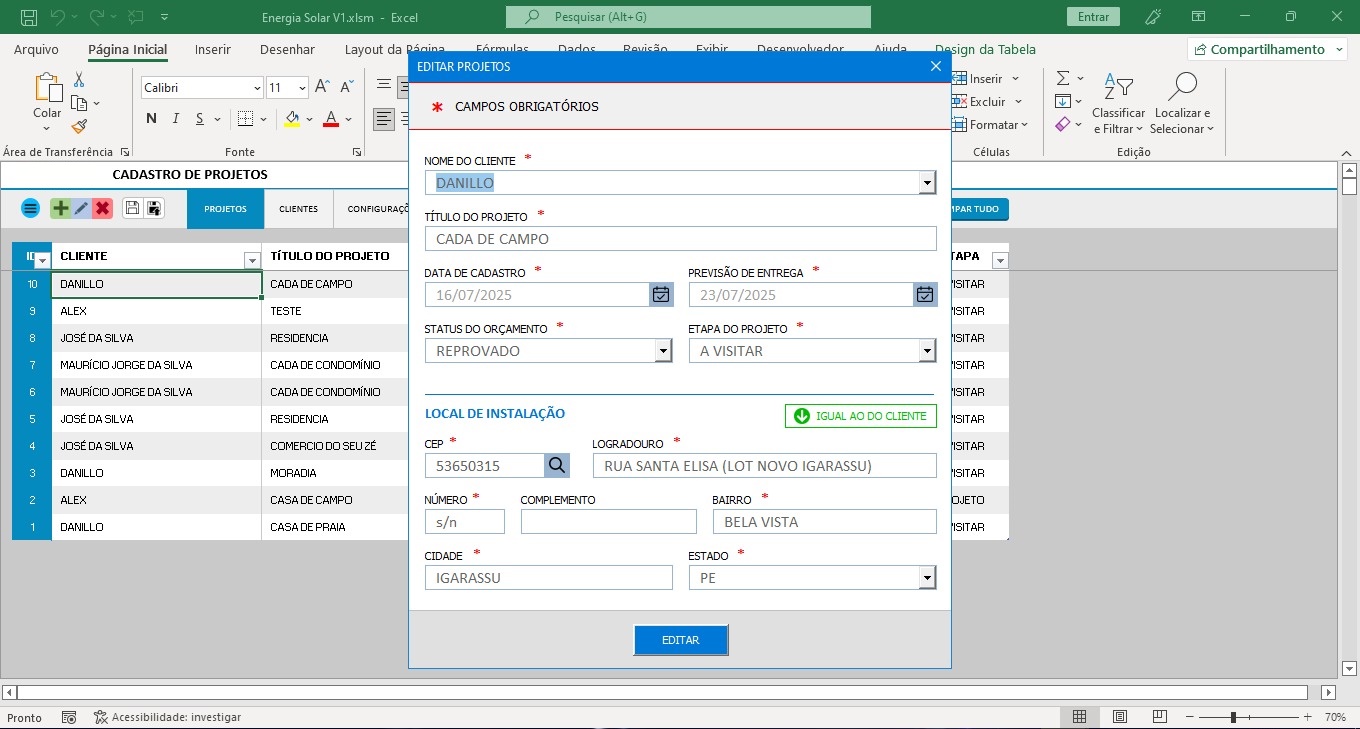Click the undo arrow in title bar
The height and width of the screenshot is (729, 1360).
57,17
